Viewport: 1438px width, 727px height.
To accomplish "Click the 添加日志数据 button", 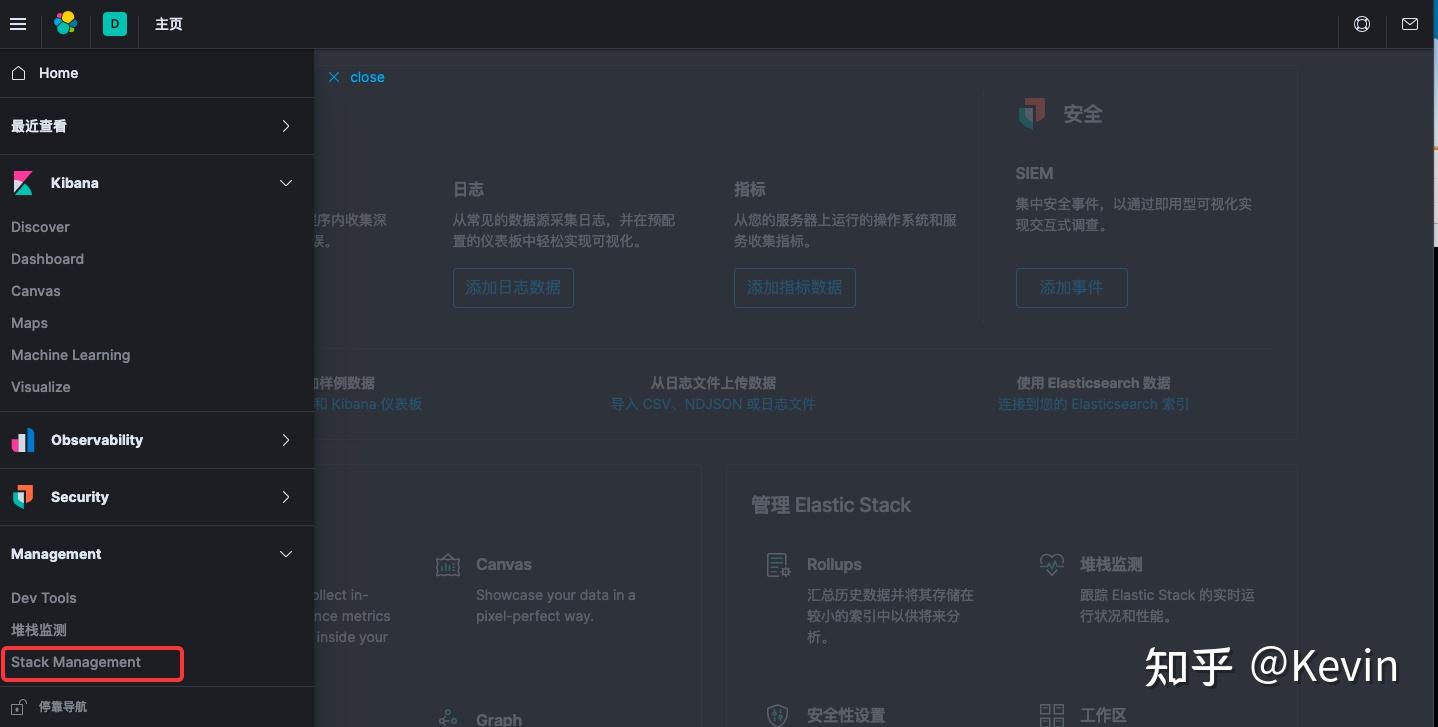I will pos(513,287).
